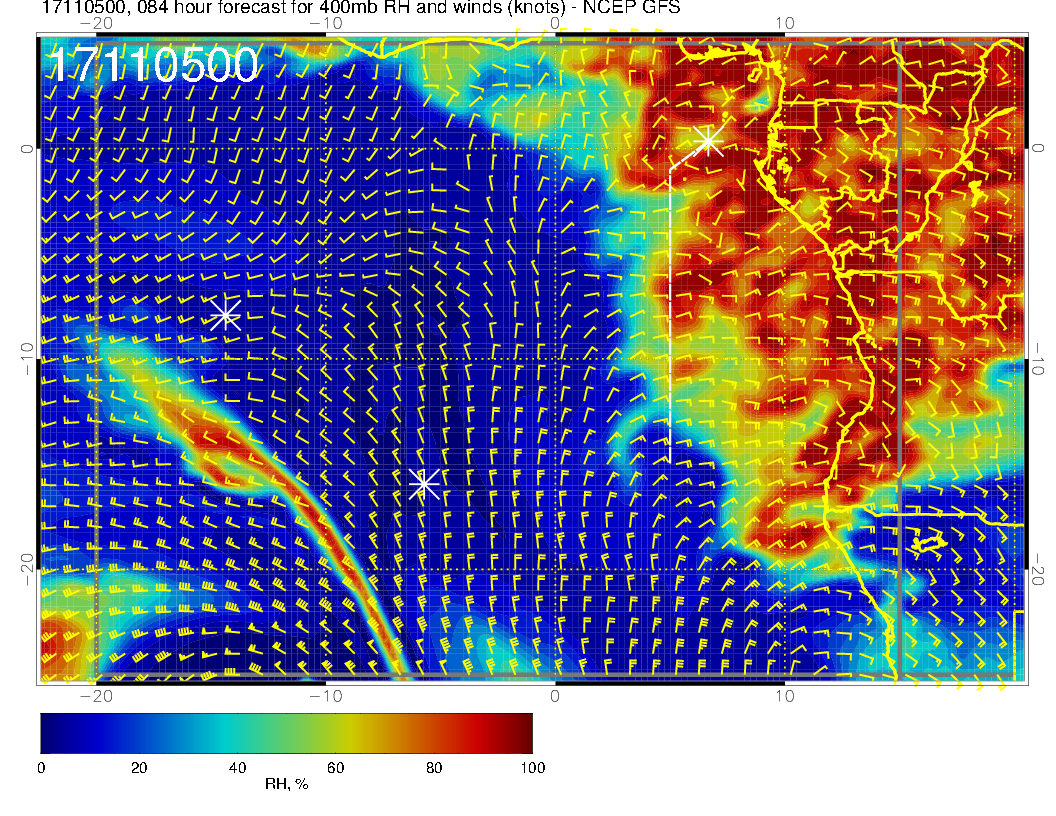The width and height of the screenshot is (1056, 816).
Task: Click the 'RH, %' colorbar label
Action: (286, 784)
